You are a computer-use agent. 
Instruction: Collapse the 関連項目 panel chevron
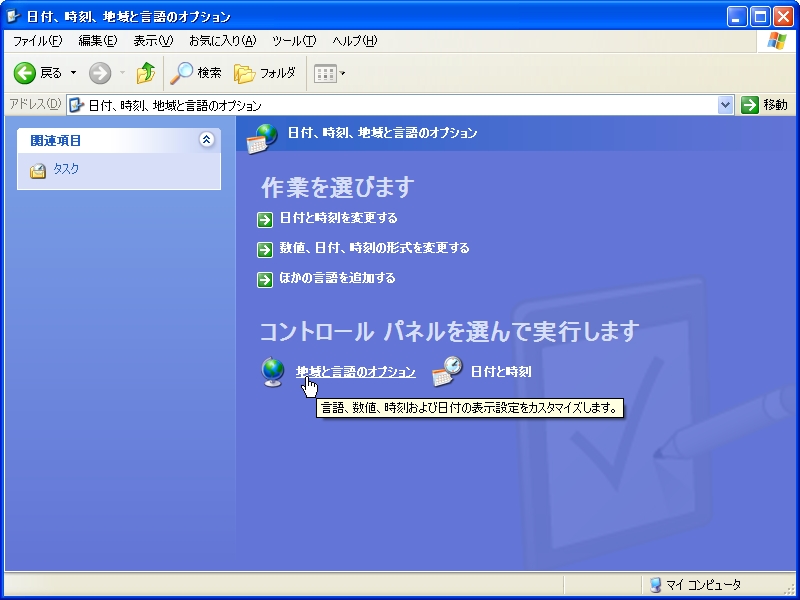(x=207, y=140)
